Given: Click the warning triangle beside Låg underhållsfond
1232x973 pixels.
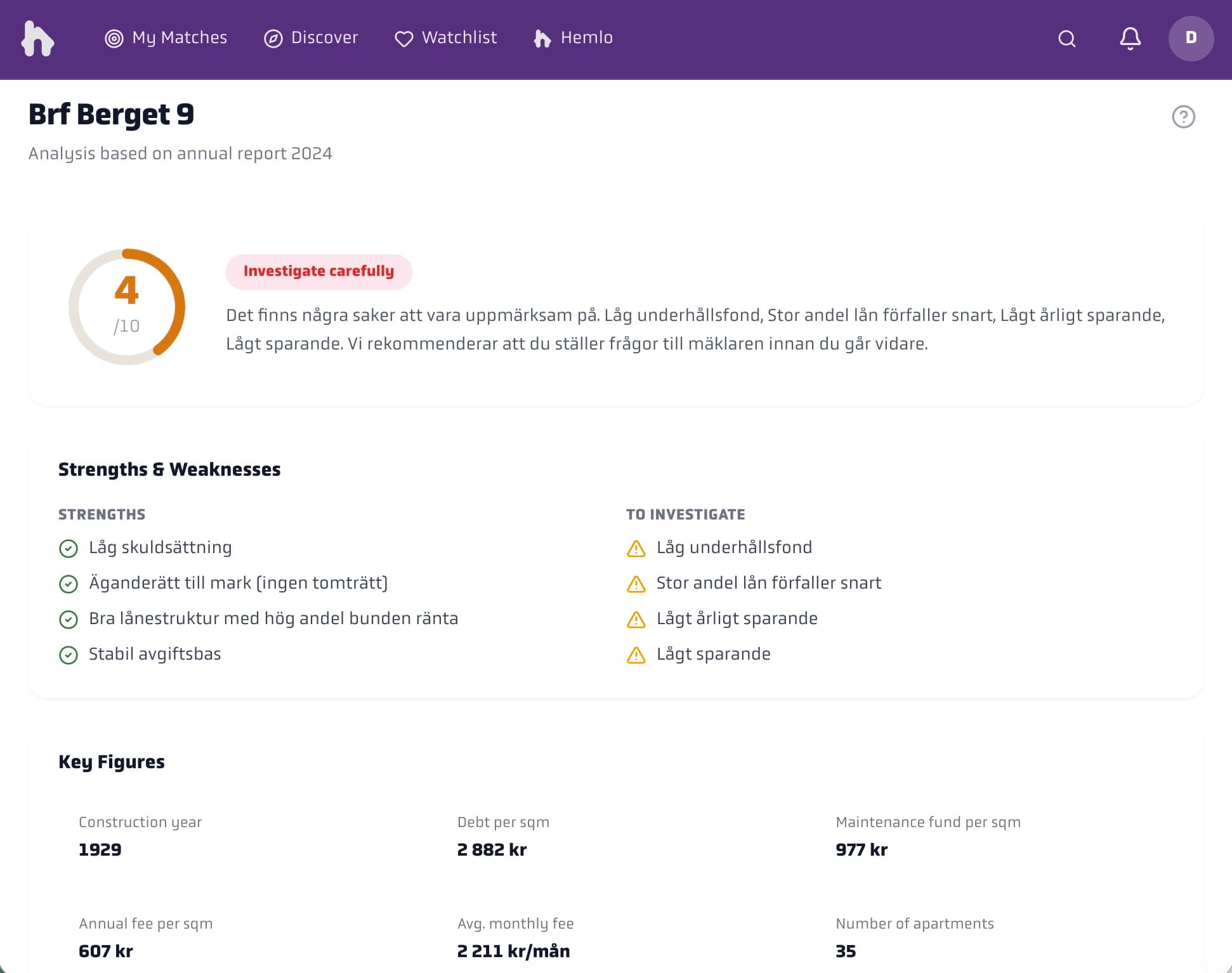Looking at the screenshot, I should pyautogui.click(x=635, y=548).
